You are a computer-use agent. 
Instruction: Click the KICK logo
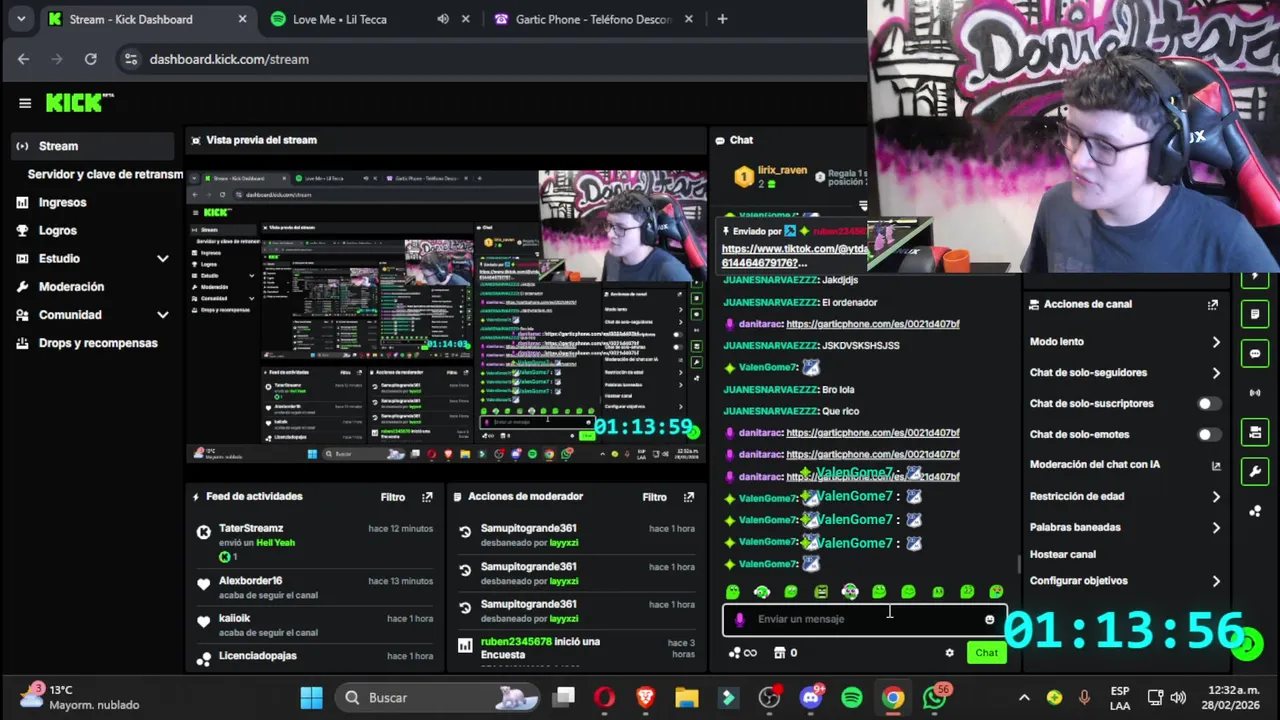(80, 103)
